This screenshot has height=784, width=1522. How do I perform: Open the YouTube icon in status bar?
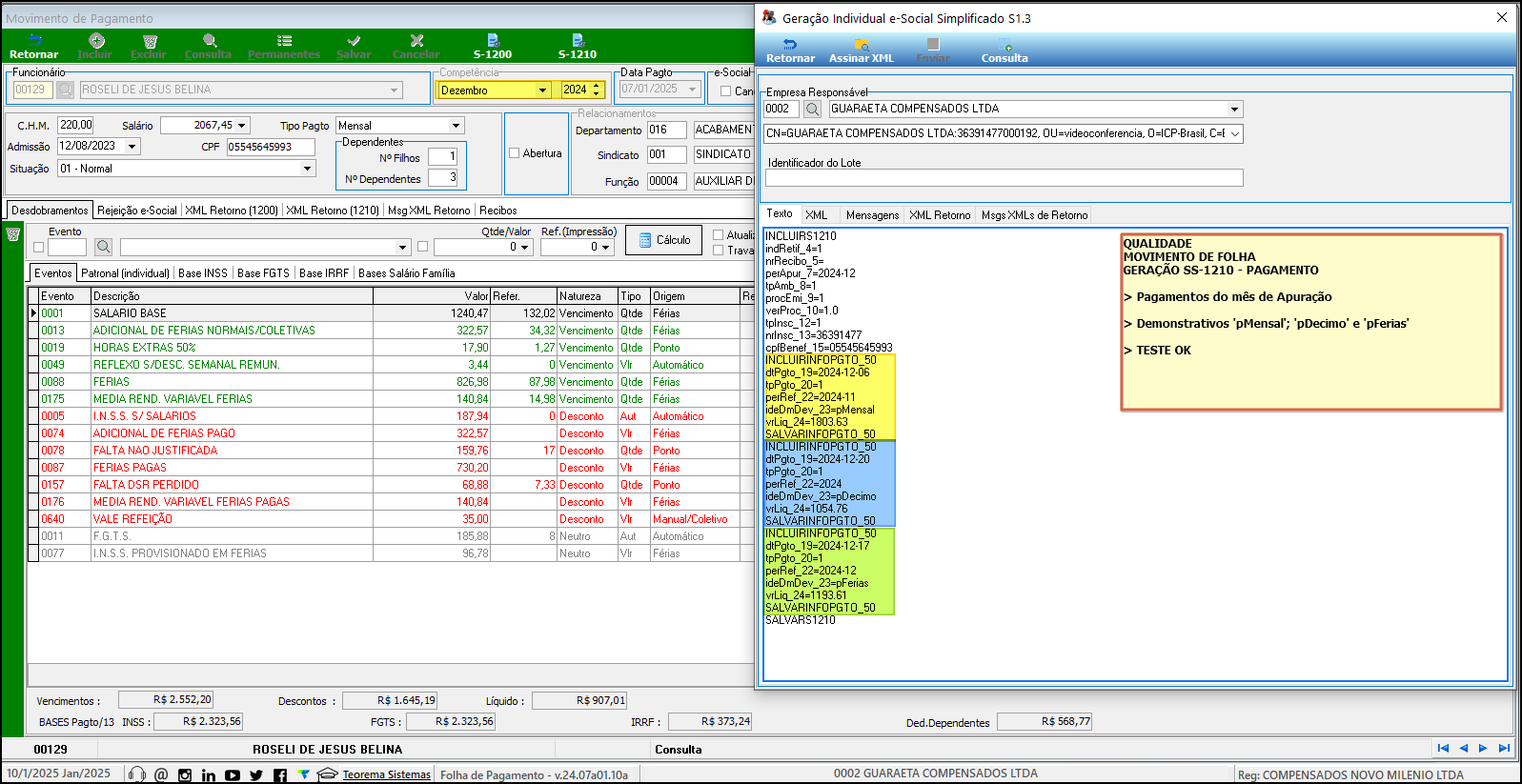click(x=233, y=774)
